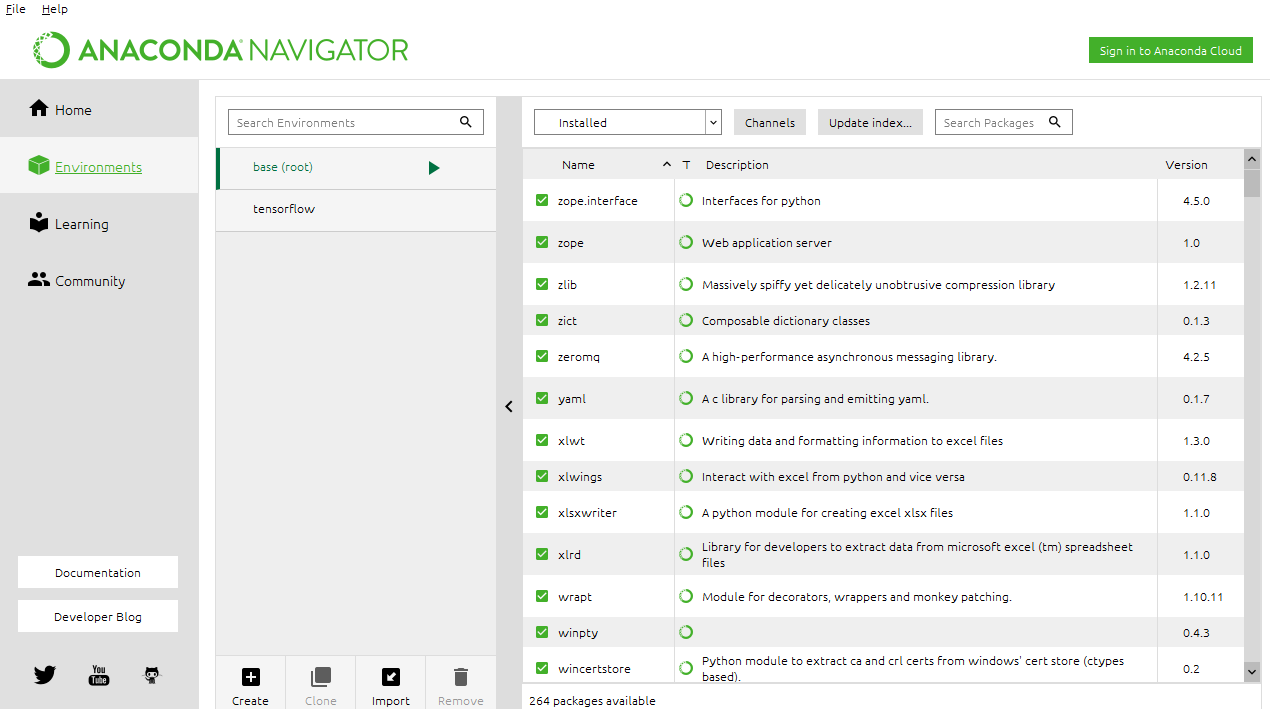
Task: Toggle the zope package checkbox
Action: tap(542, 242)
